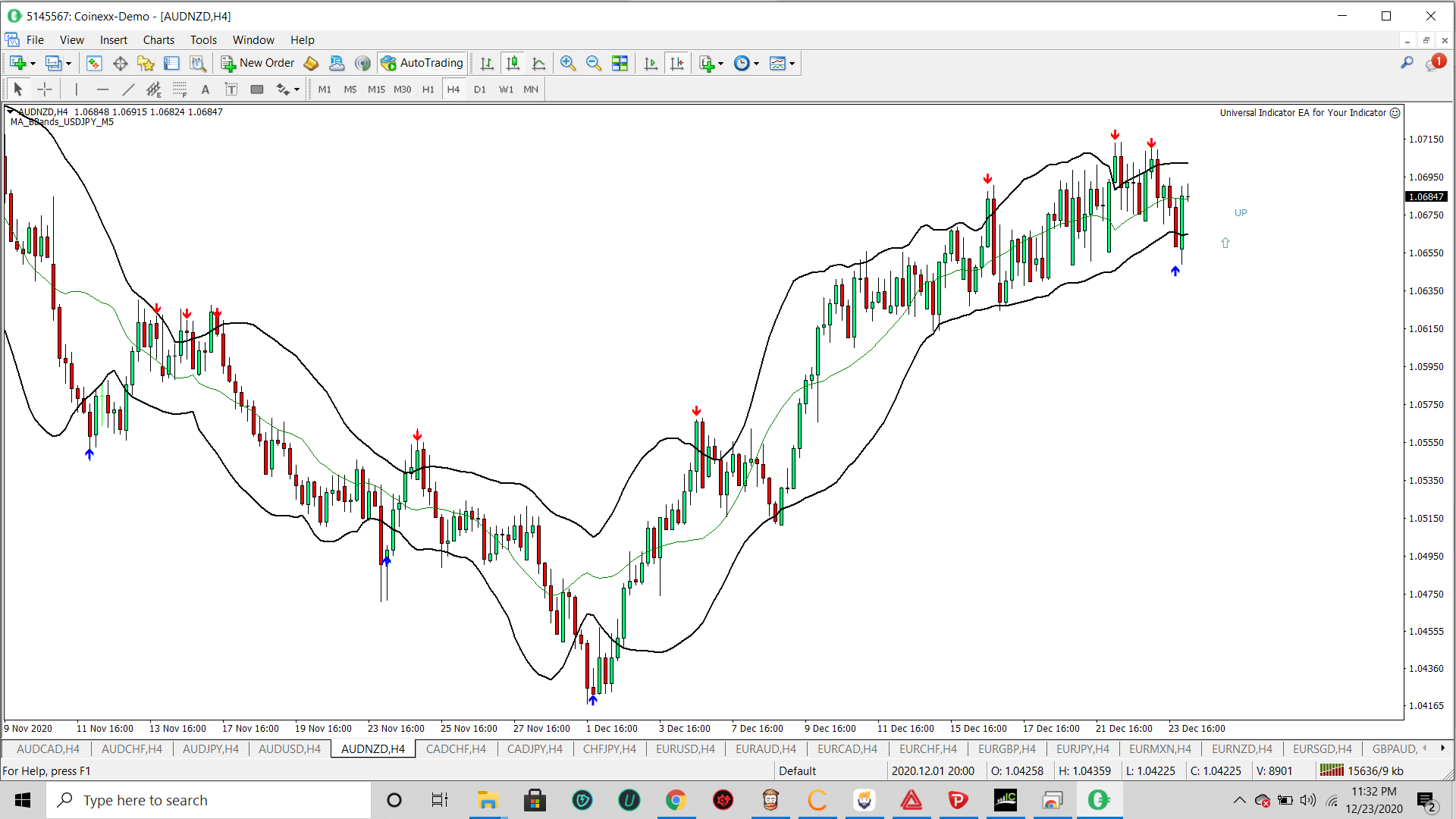Expand the Indicators list dropdown arrow
The height and width of the screenshot is (819, 1456).
pyautogui.click(x=720, y=64)
